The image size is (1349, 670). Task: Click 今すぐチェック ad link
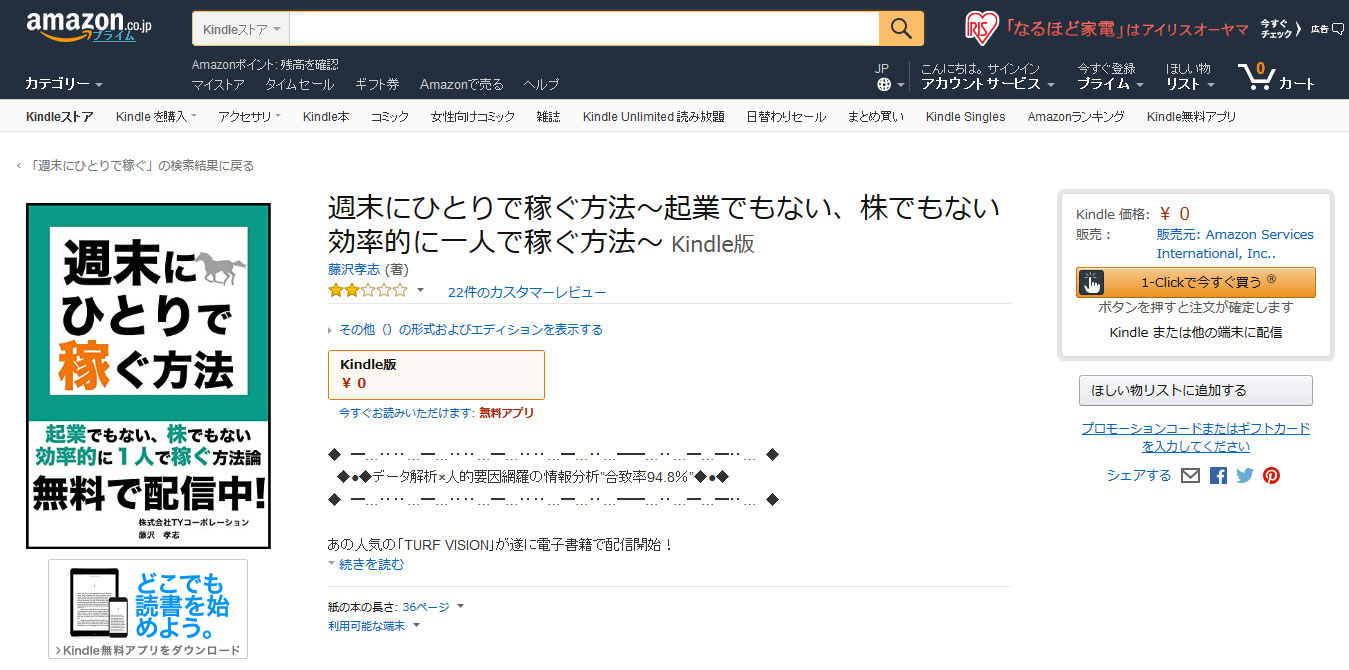point(1282,28)
